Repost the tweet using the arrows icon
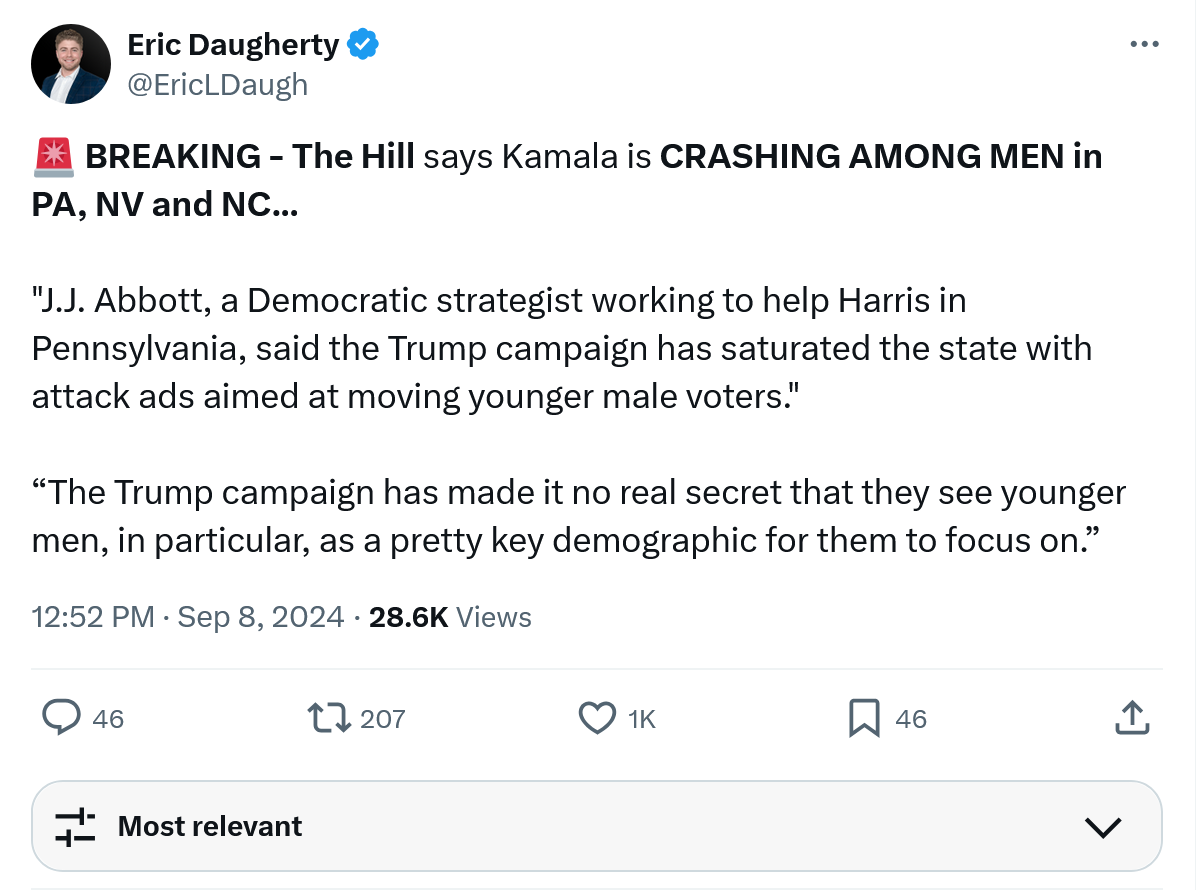Image resolution: width=1196 pixels, height=890 pixels. pos(328,717)
